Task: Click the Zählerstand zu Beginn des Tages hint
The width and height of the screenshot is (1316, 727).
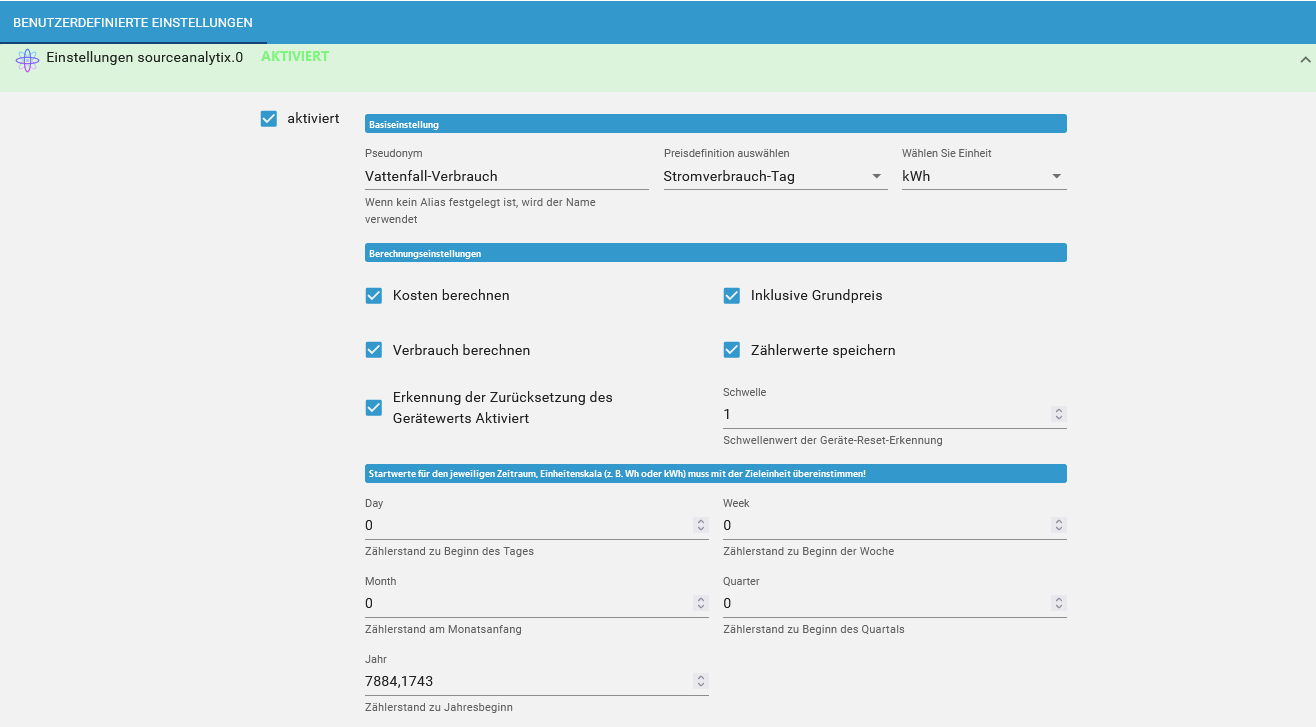Action: point(449,551)
